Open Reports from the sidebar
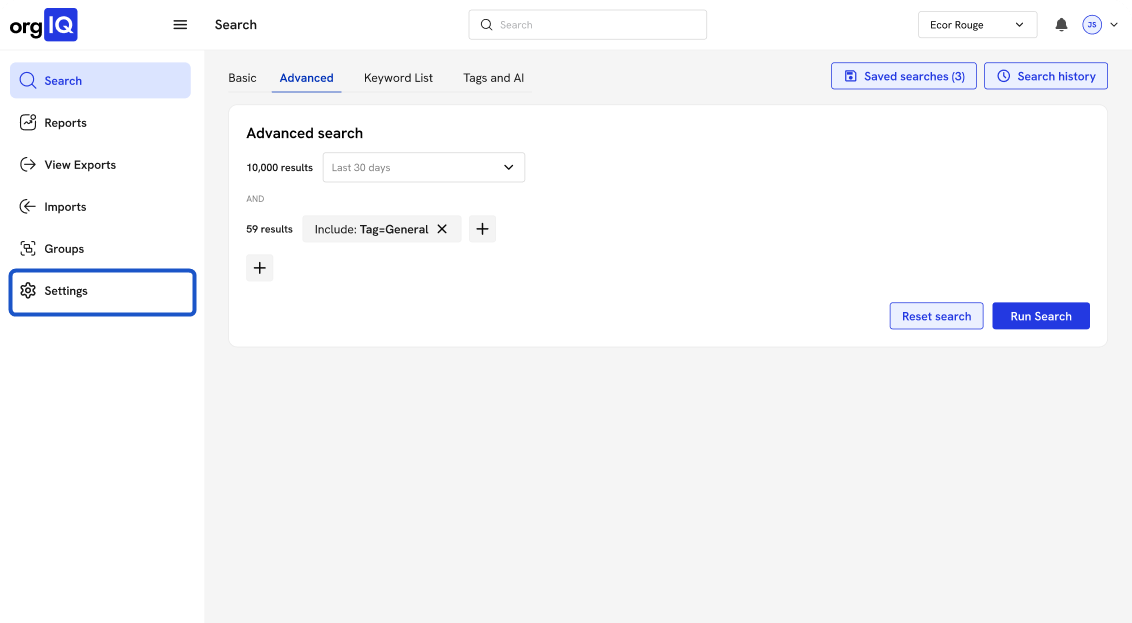This screenshot has width=1132, height=623. point(65,123)
